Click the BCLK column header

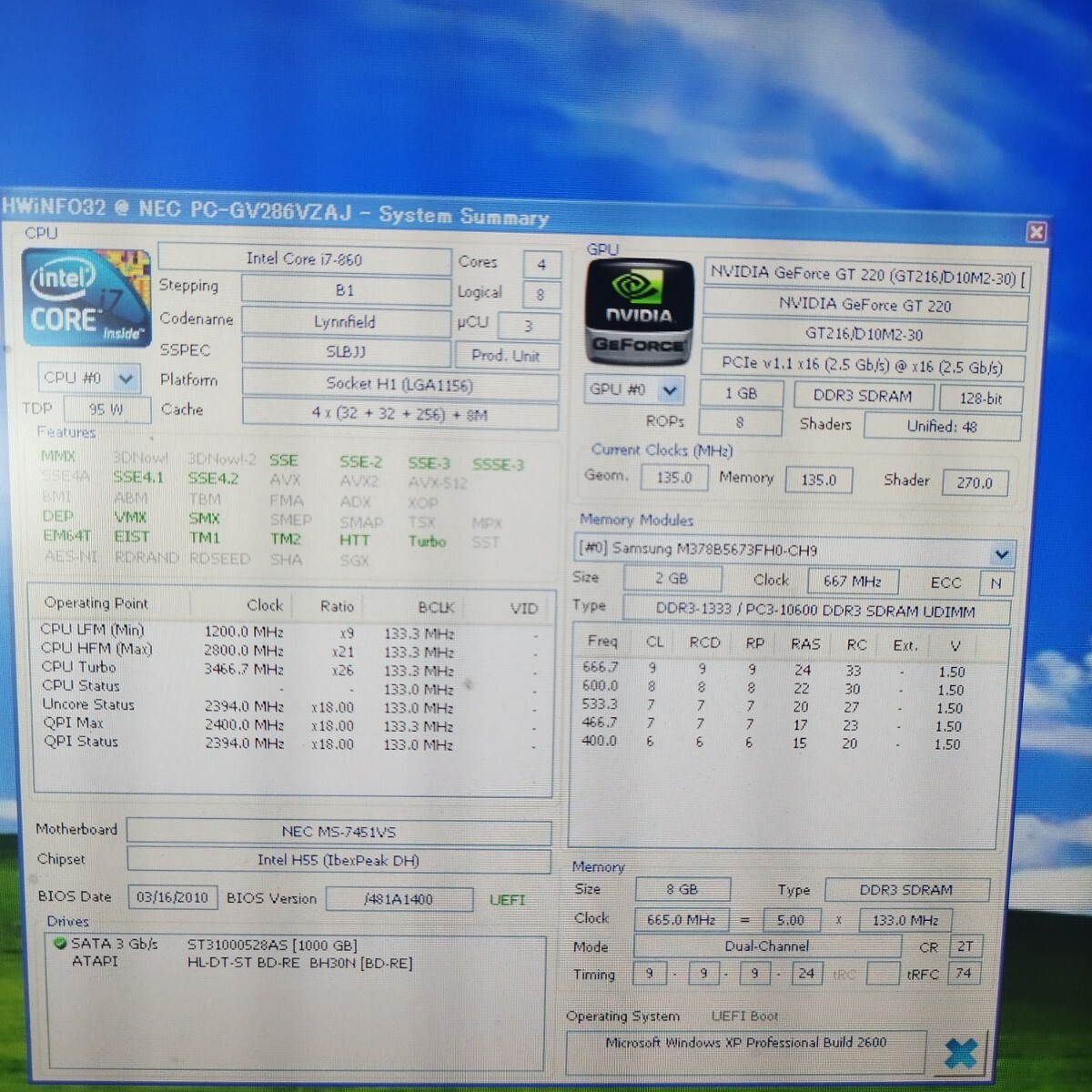click(x=436, y=607)
